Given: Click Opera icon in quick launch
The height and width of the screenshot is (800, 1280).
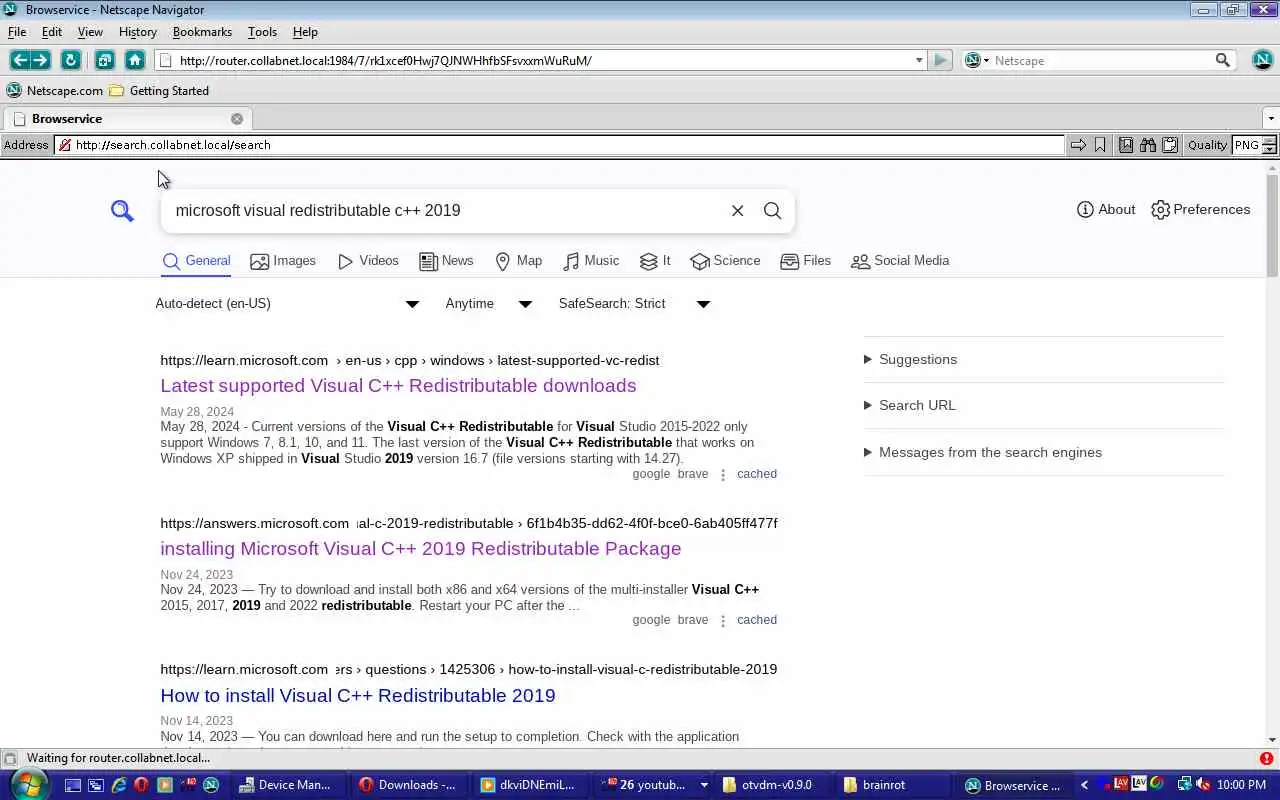Looking at the screenshot, I should [141, 785].
